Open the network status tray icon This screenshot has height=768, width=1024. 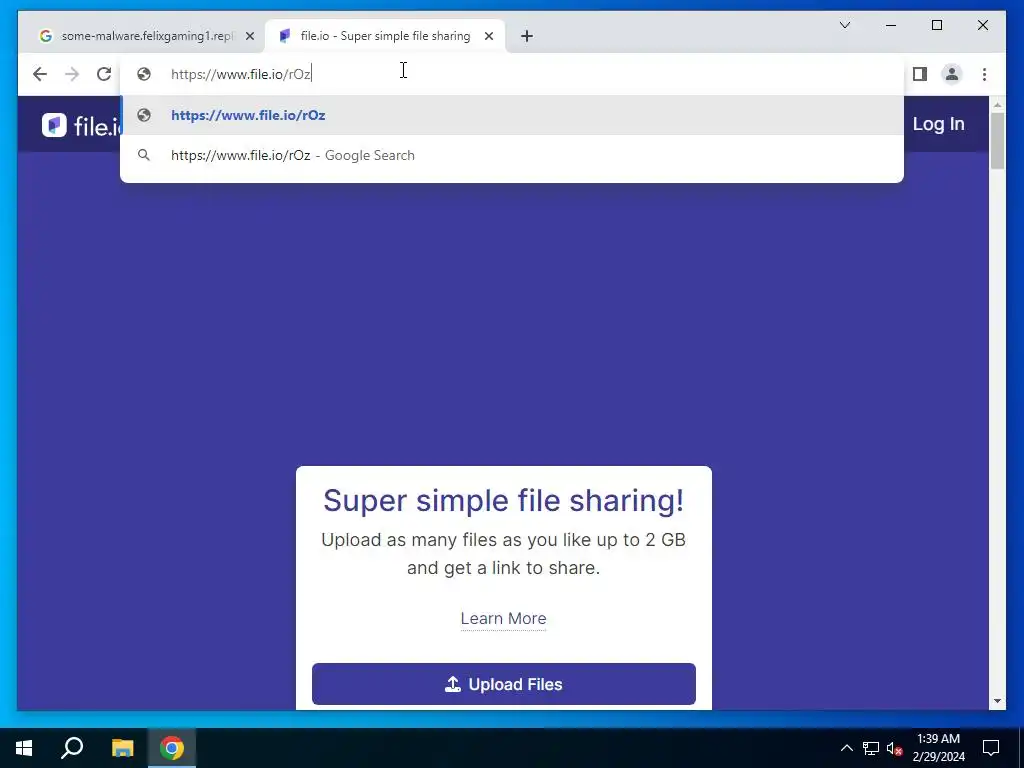click(871, 748)
